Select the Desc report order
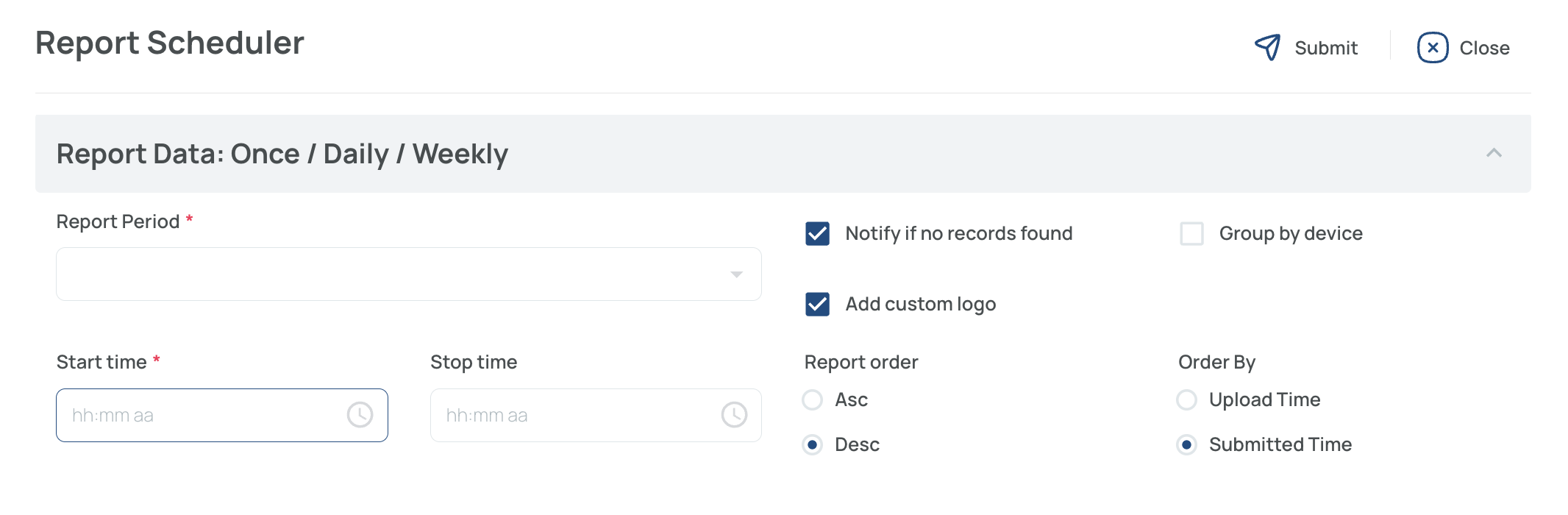The image size is (1568, 515). pos(813,445)
